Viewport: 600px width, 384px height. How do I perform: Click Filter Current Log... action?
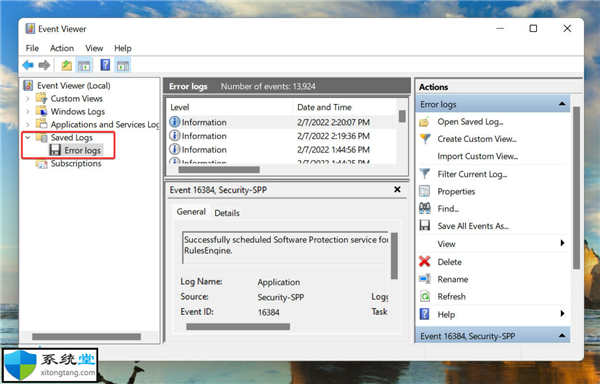coord(472,174)
